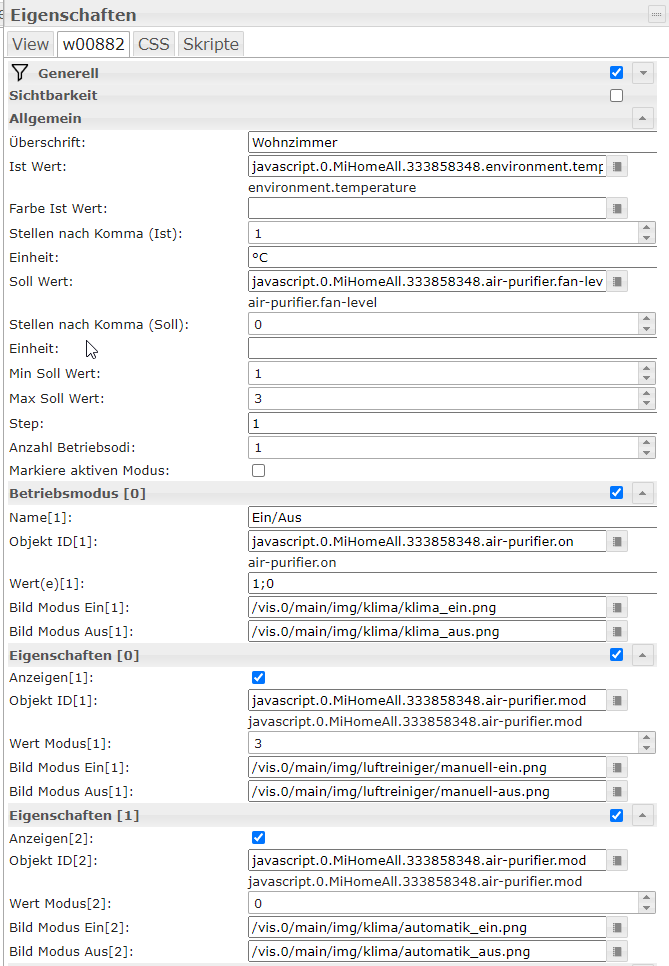
Task: Collapse the Eigenschaften [1] section
Action: tap(643, 816)
